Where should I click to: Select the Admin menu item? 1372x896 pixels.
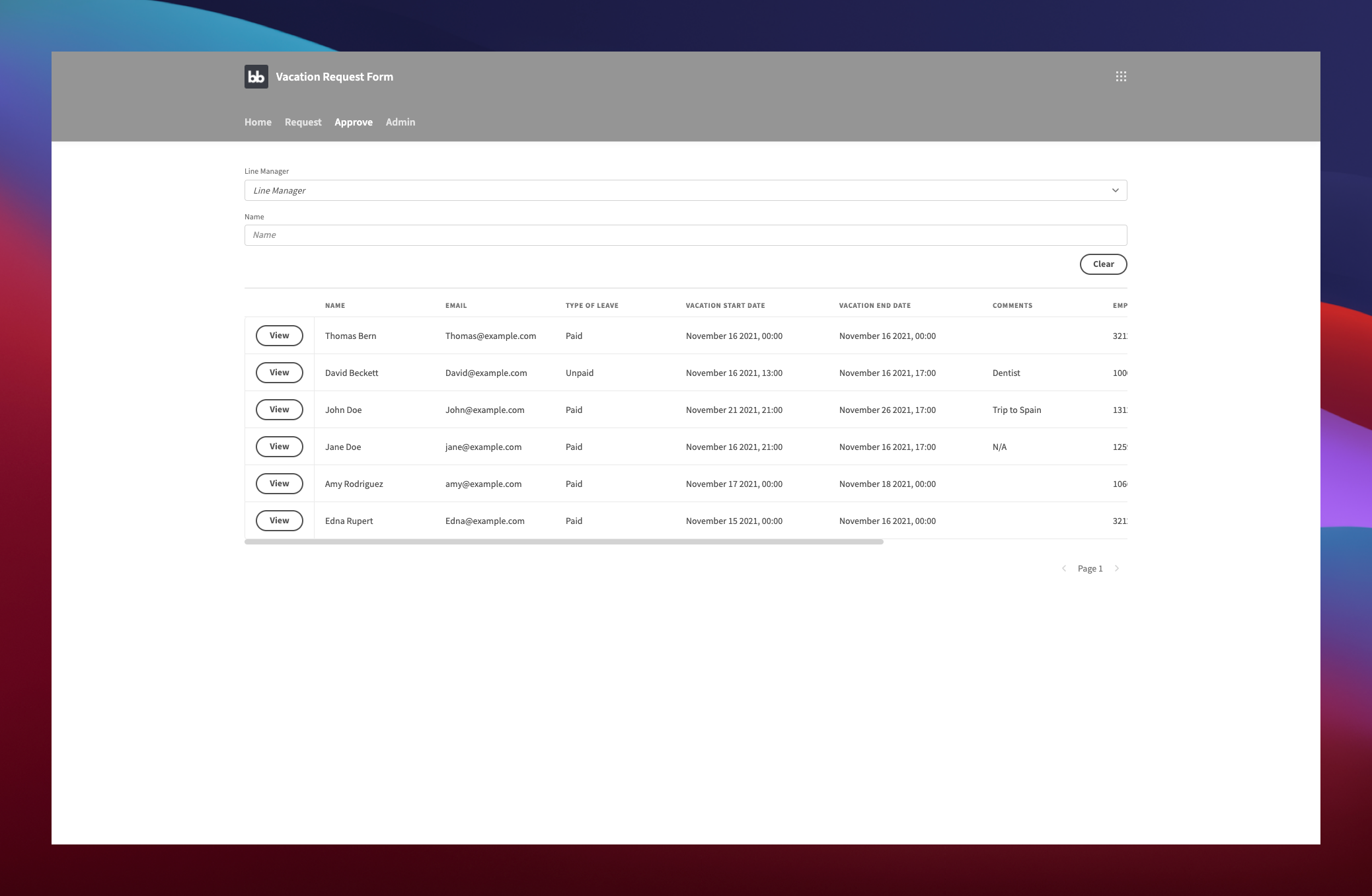pyautogui.click(x=400, y=122)
